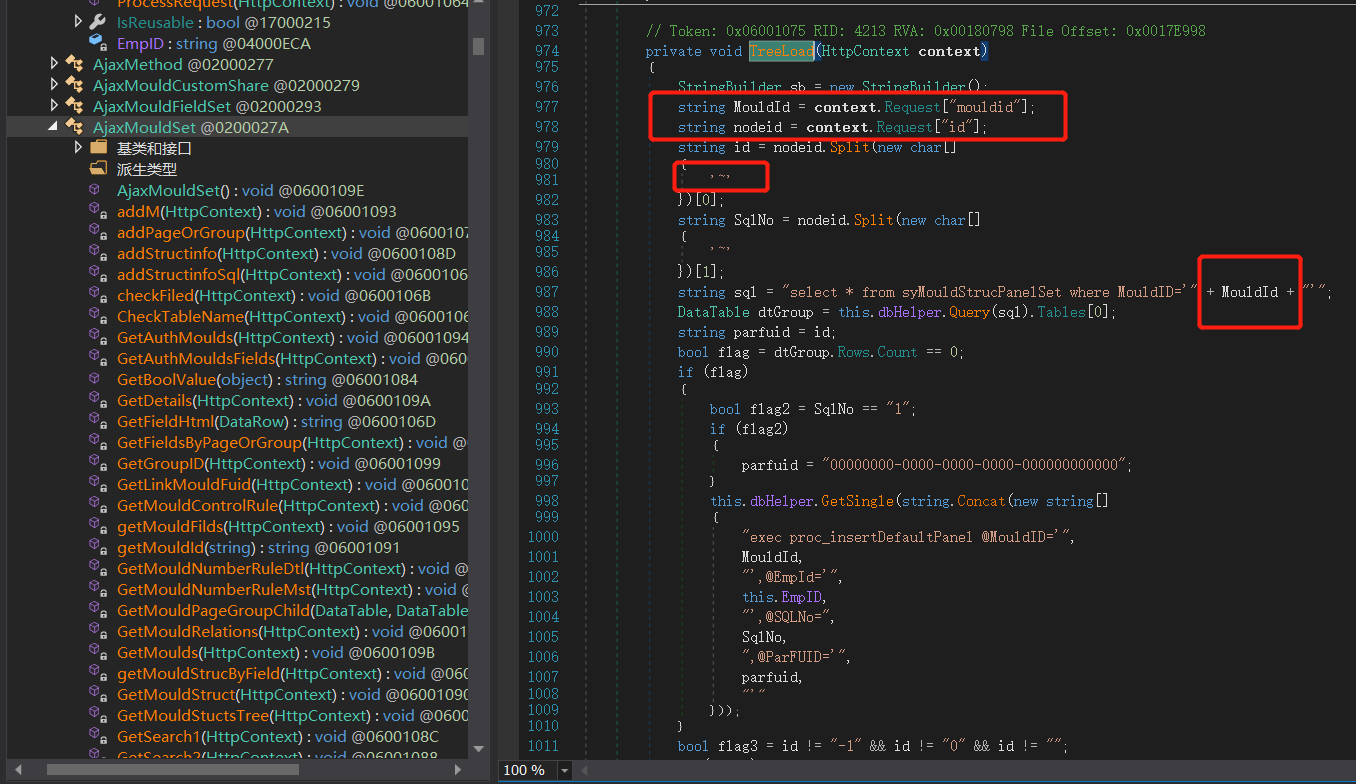Click the class icon beside AjaxMouldFieldSet
The height and width of the screenshot is (784, 1356).
tap(74, 106)
